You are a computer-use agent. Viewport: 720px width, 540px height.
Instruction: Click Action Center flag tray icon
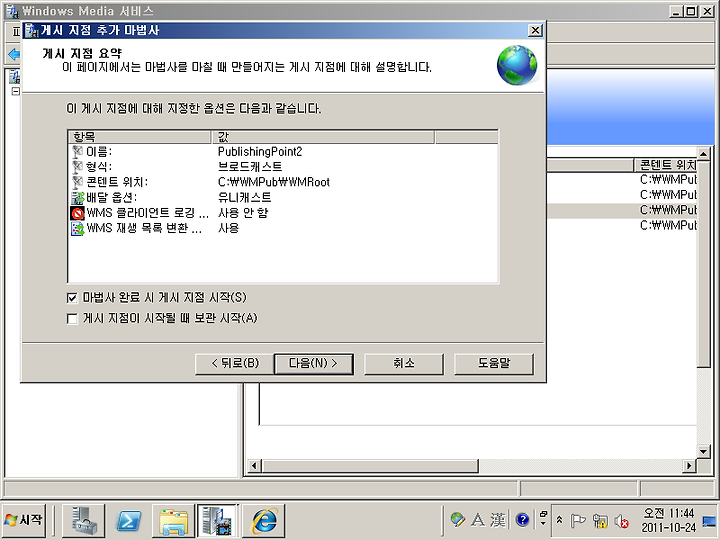point(578,521)
